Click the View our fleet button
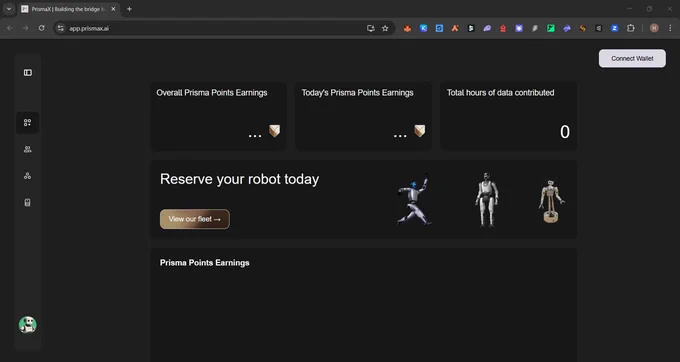Viewport: 680px width, 362px height. tap(195, 219)
